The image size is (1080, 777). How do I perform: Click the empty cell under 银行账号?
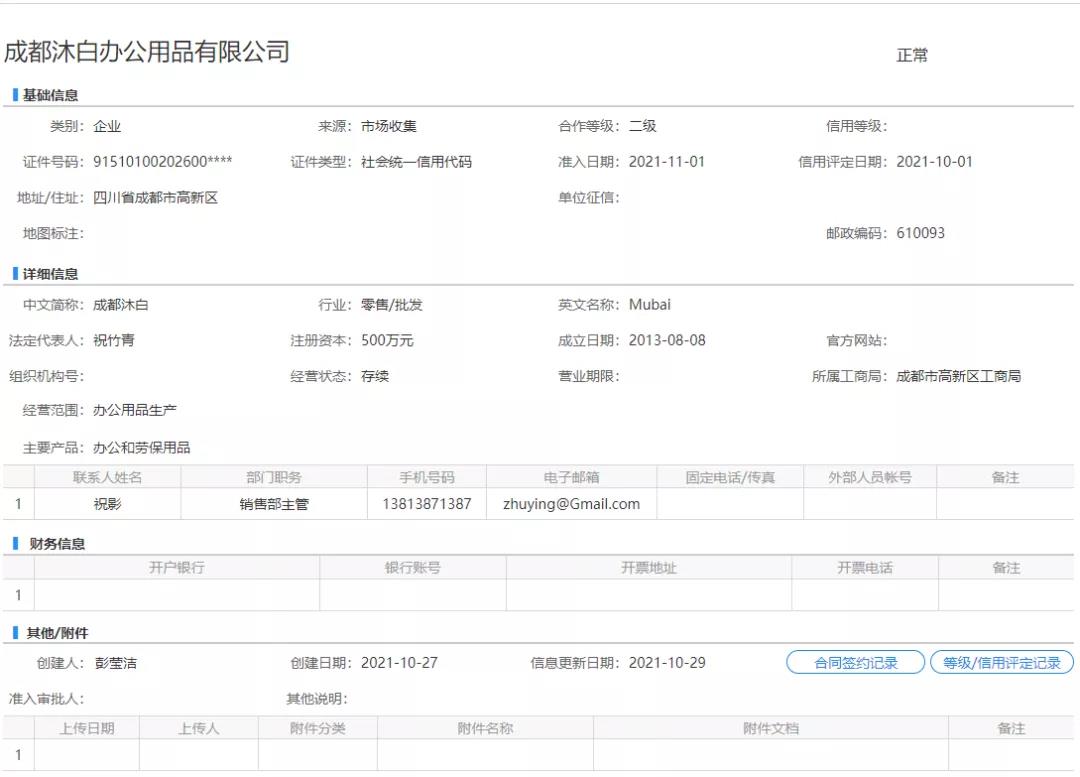tap(413, 595)
